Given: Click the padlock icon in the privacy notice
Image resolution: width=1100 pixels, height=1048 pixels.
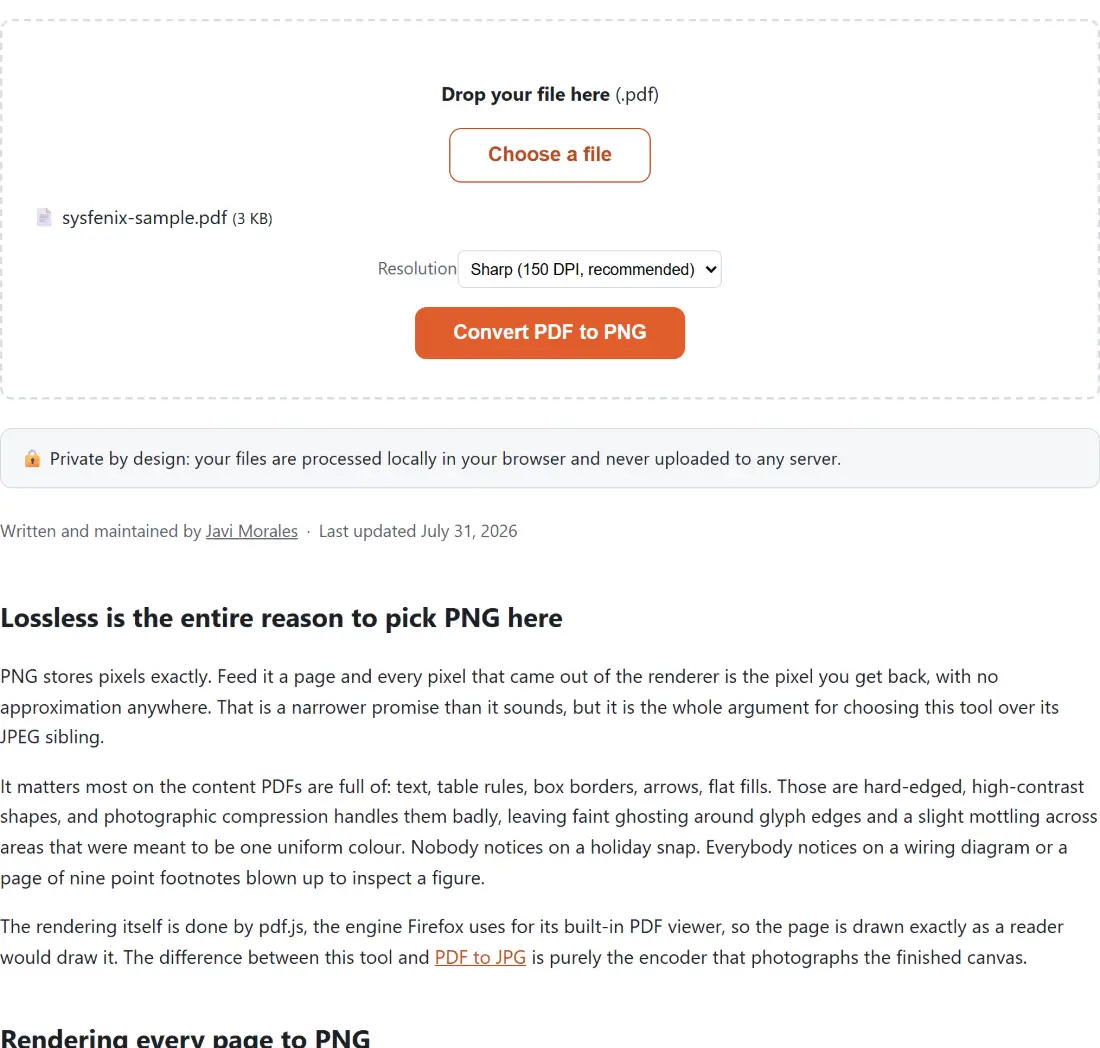Looking at the screenshot, I should coord(32,459).
